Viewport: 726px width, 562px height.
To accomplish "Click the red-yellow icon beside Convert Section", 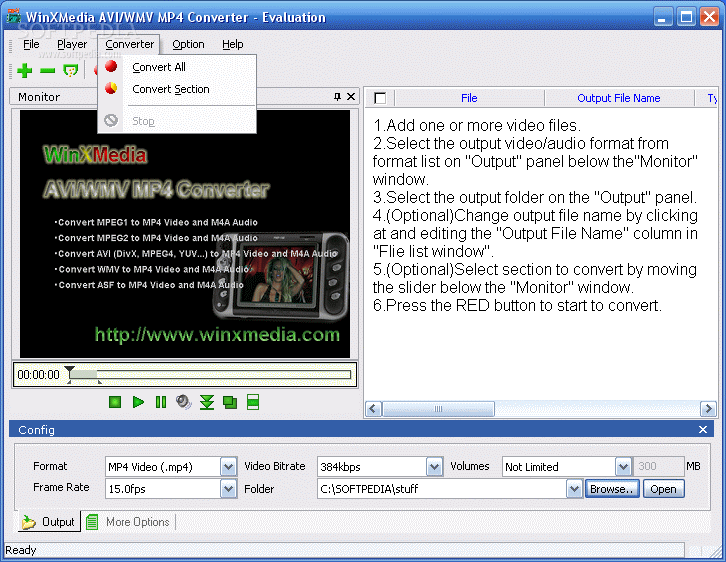I will click(111, 88).
